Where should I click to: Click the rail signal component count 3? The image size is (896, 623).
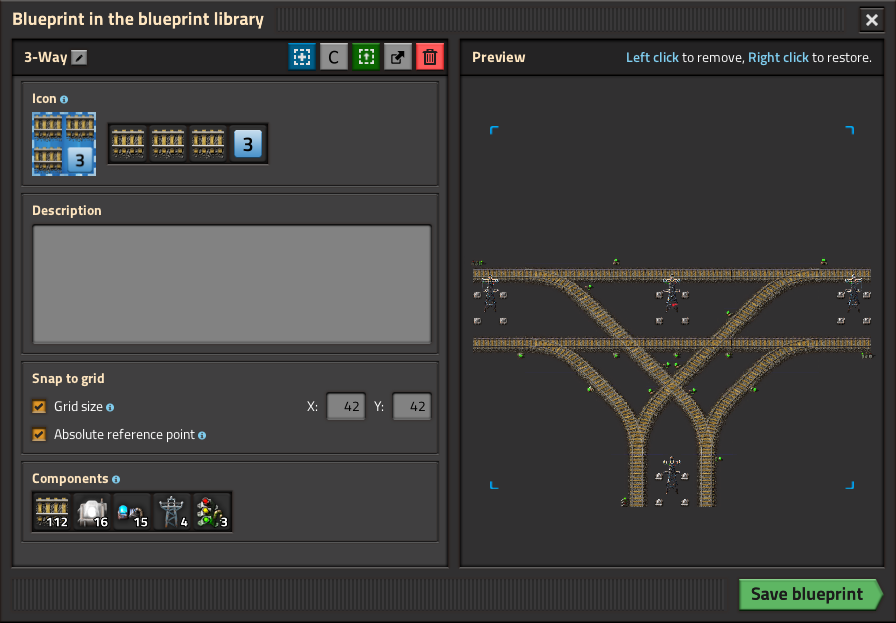(x=211, y=512)
